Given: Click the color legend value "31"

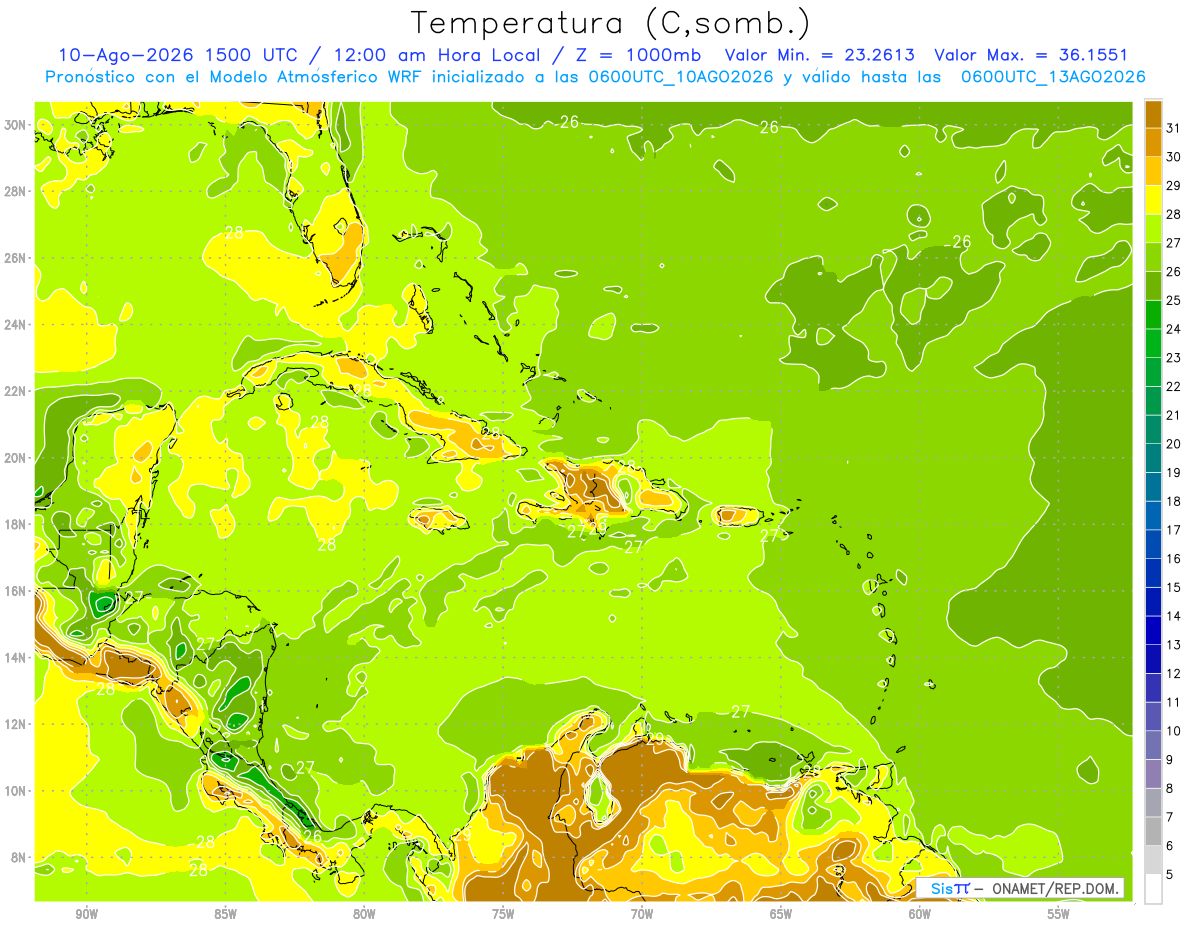Looking at the screenshot, I should 1174,127.
